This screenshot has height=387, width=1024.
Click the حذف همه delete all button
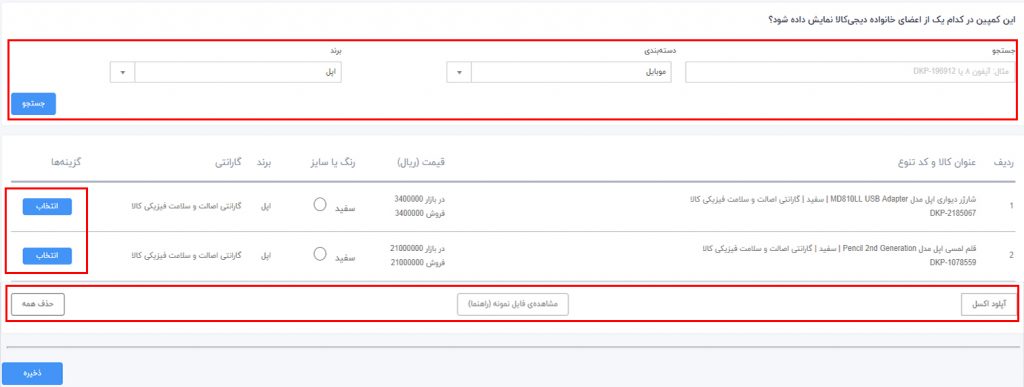(38, 304)
